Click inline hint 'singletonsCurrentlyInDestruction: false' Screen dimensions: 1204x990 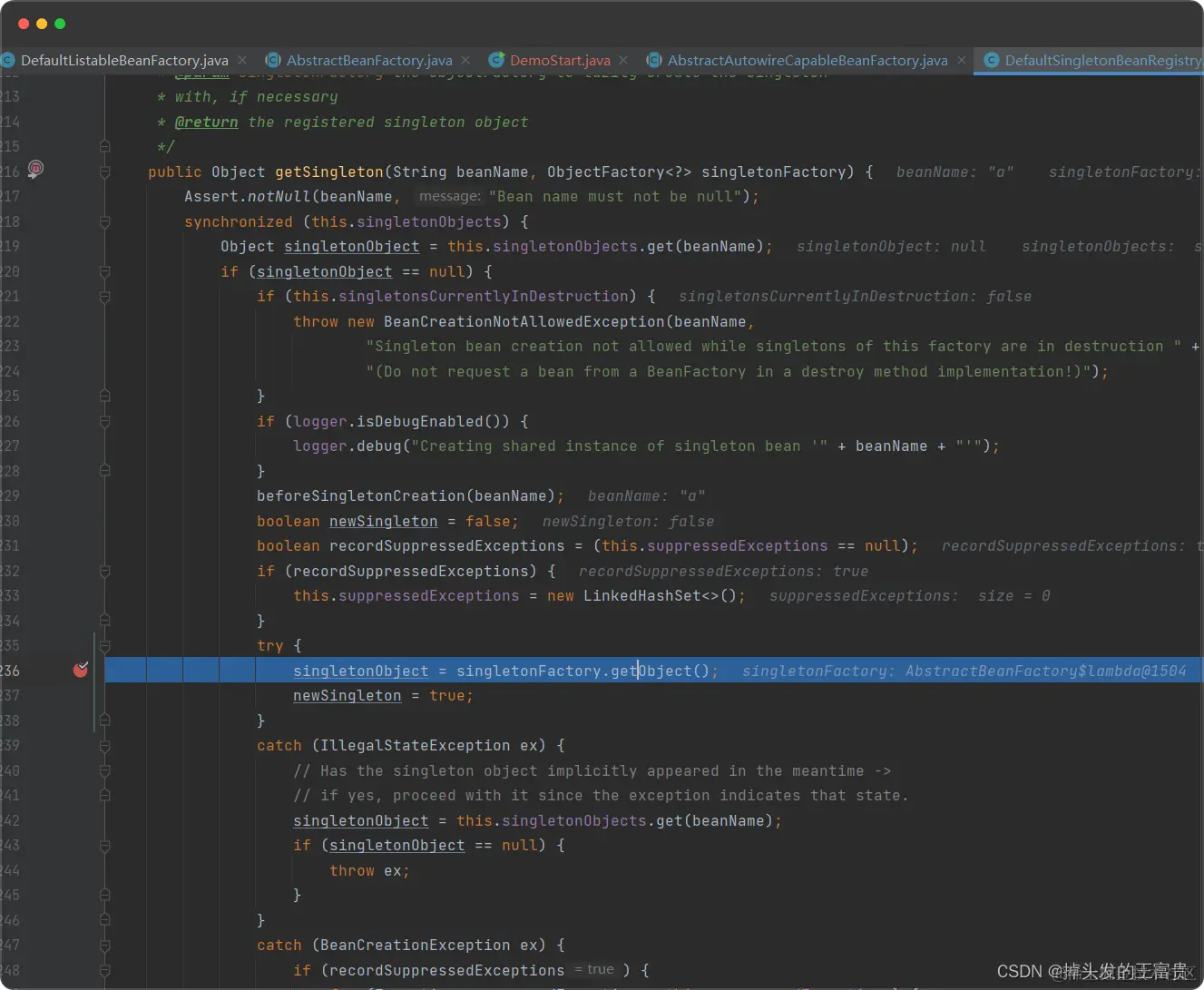coord(855,296)
